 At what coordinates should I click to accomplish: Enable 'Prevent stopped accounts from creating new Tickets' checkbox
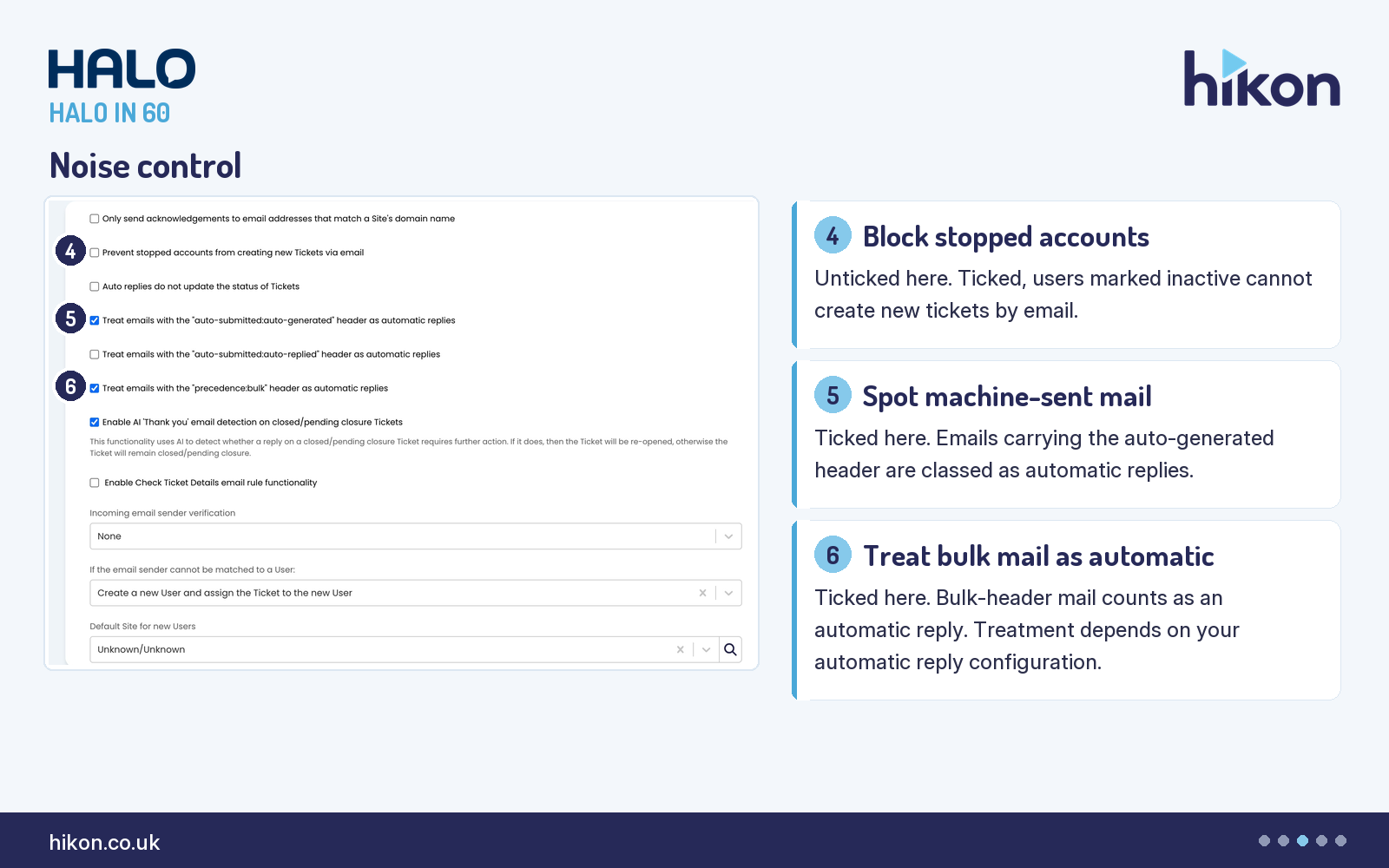(x=95, y=253)
